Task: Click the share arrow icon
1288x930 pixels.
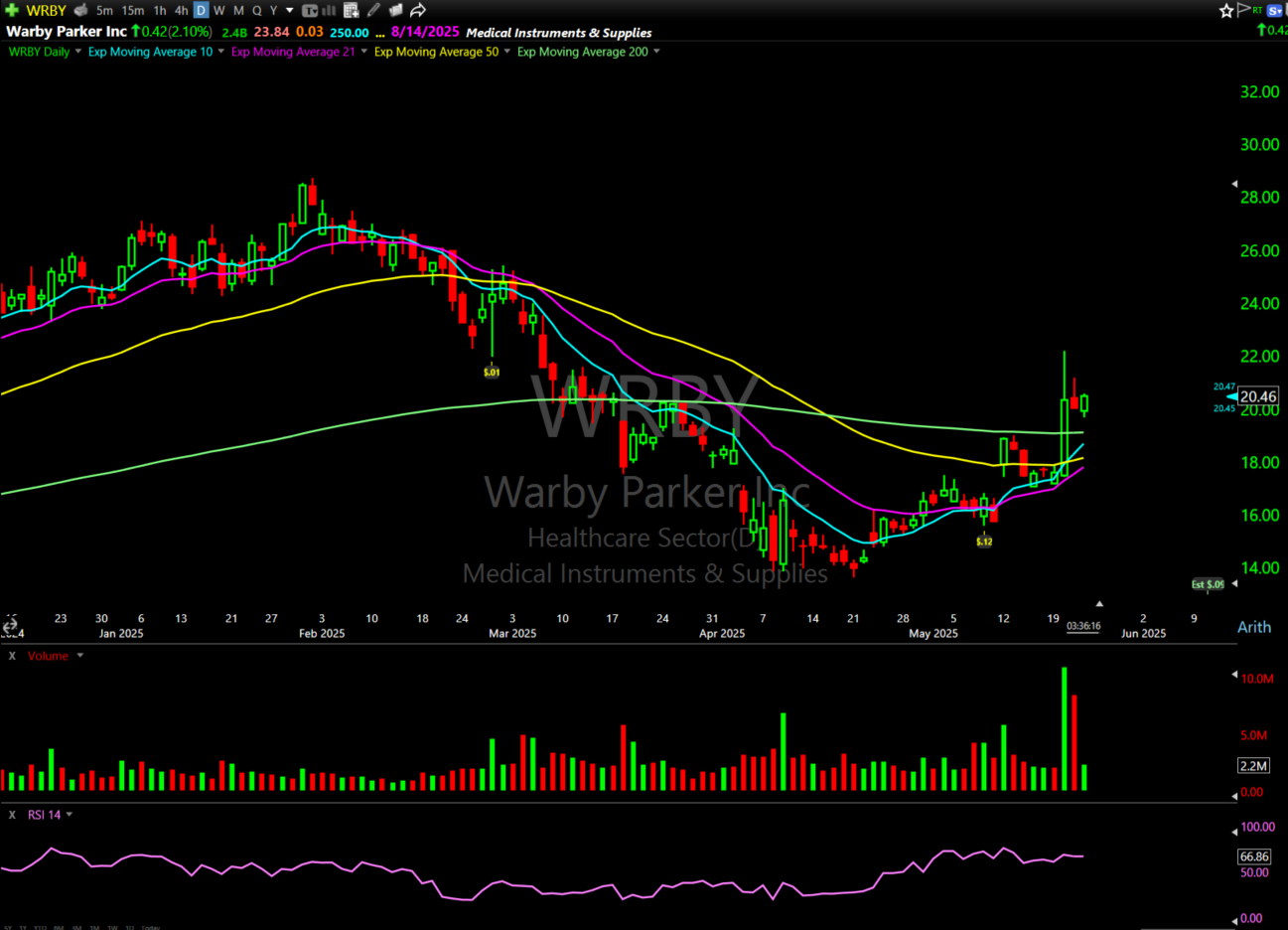Action: [x=418, y=10]
